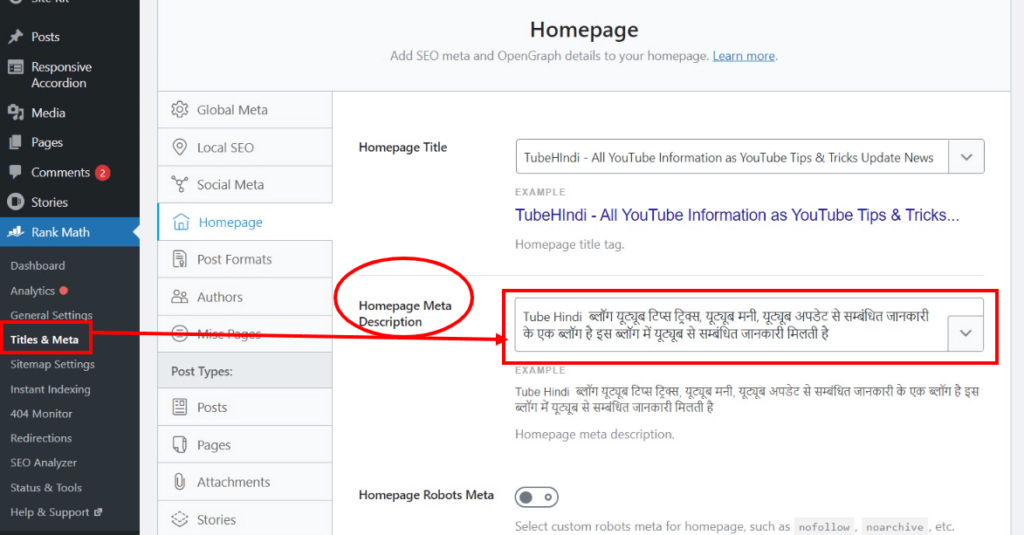Viewport: 1024px width, 535px height.
Task: Toggle the Homepage Robots Meta switch
Action: click(536, 497)
